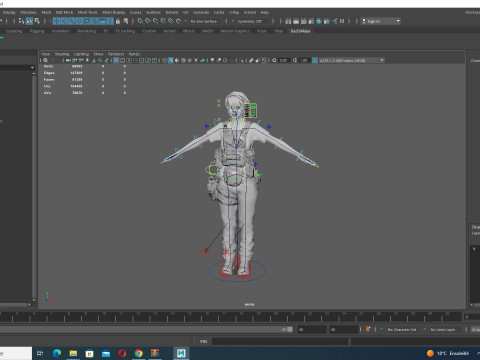This screenshot has width=480, height=360.
Task: Click the X-ray joints icon
Action: click(264, 60)
